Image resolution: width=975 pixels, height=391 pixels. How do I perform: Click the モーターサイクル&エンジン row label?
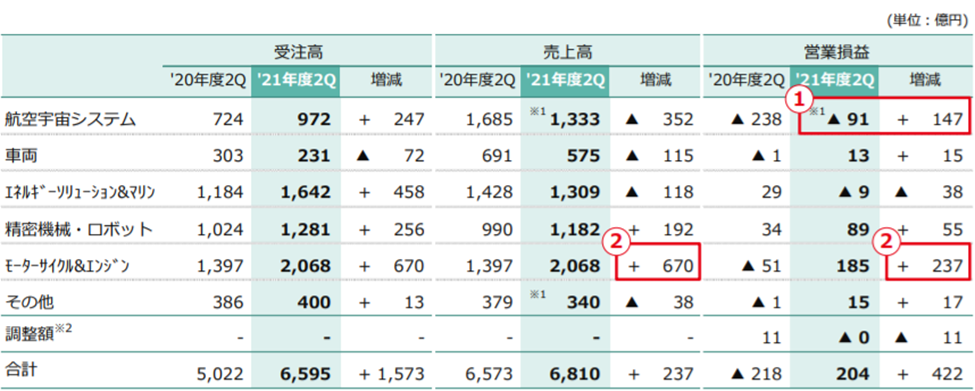tap(67, 267)
